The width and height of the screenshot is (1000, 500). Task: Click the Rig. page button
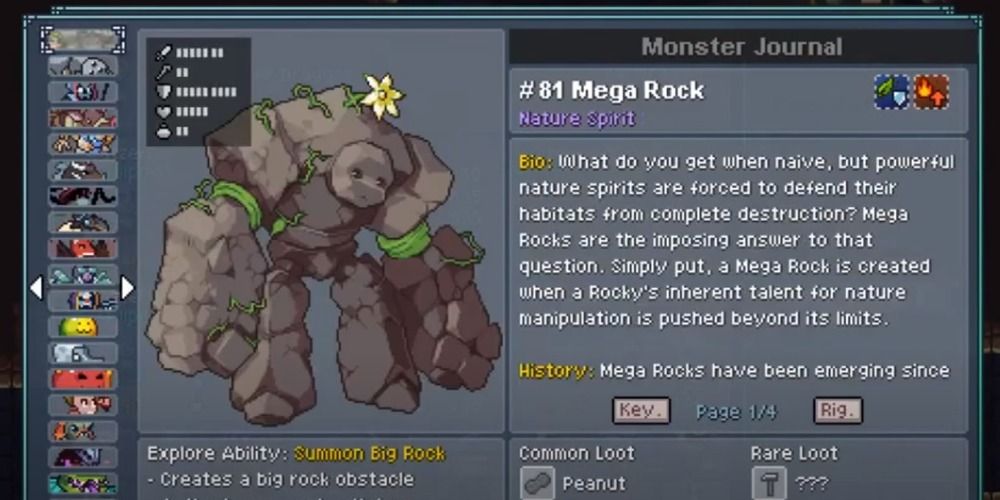838,411
